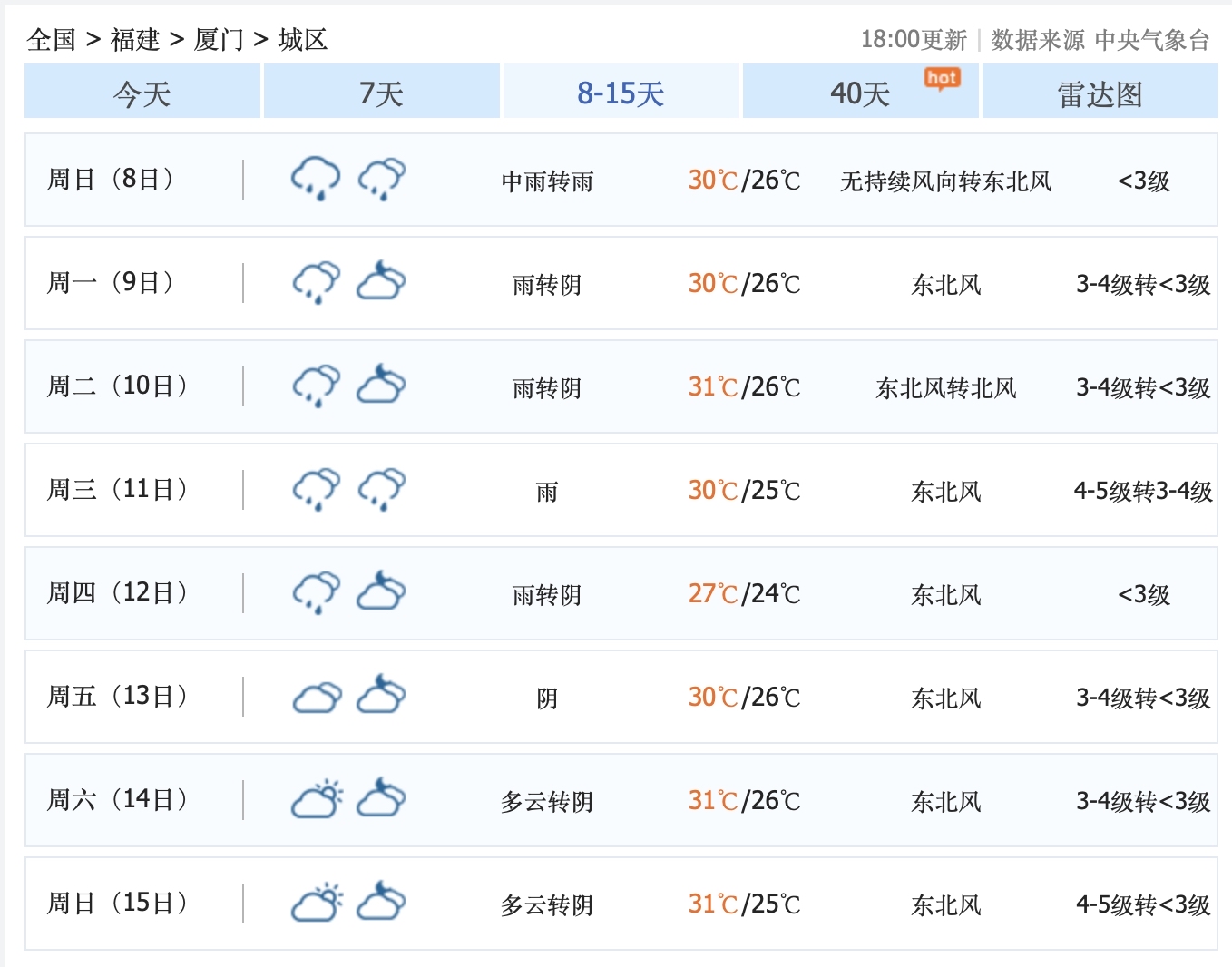Open the 40天 forecast tab
The height and width of the screenshot is (967, 1232).
[x=858, y=92]
